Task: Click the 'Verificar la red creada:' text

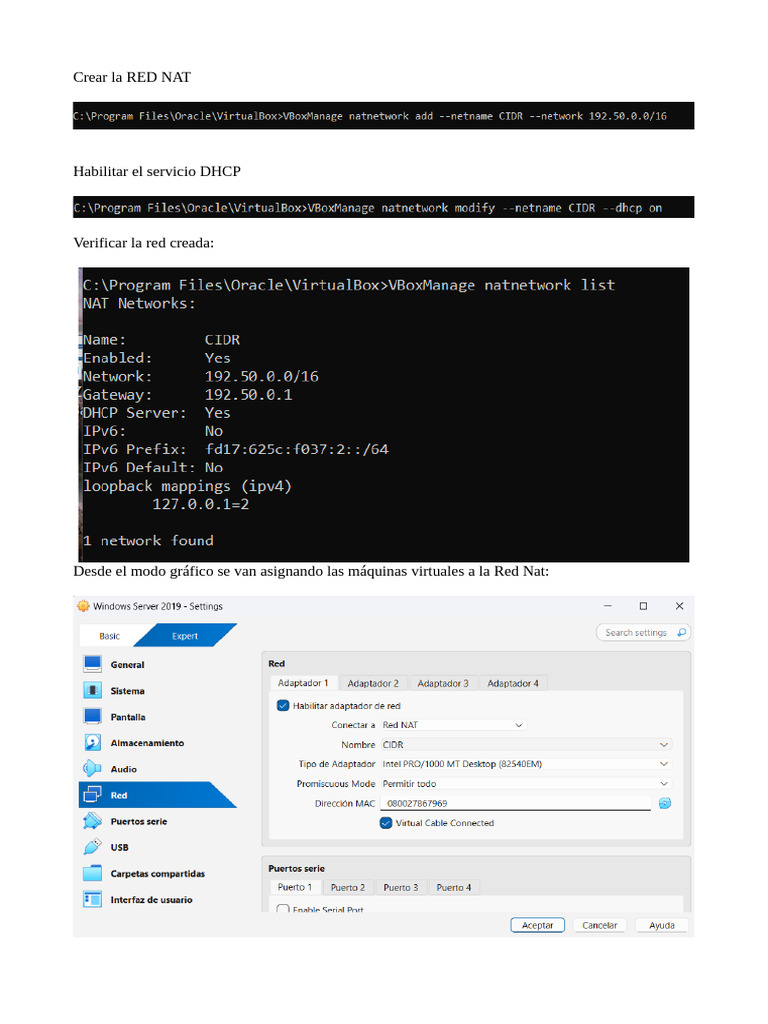Action: pos(144,243)
